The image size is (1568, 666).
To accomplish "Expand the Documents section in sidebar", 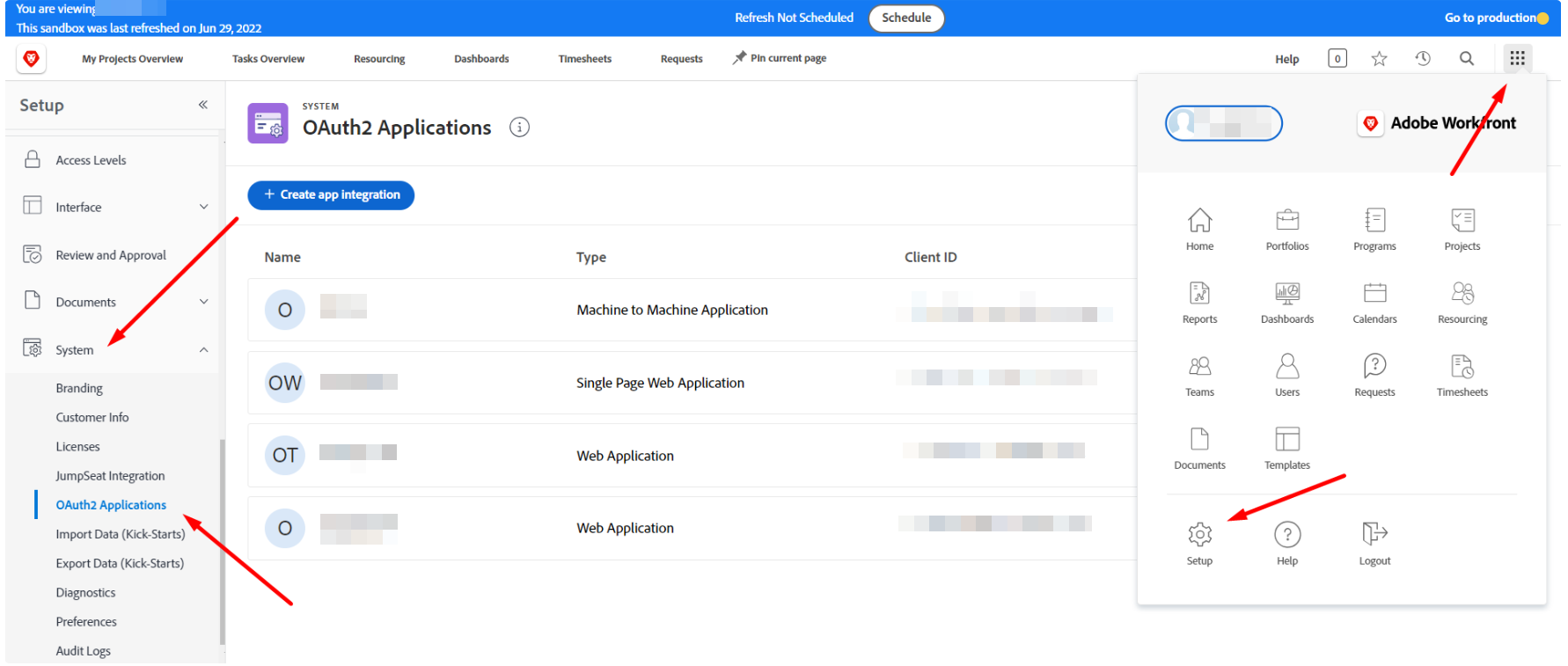I will (203, 302).
